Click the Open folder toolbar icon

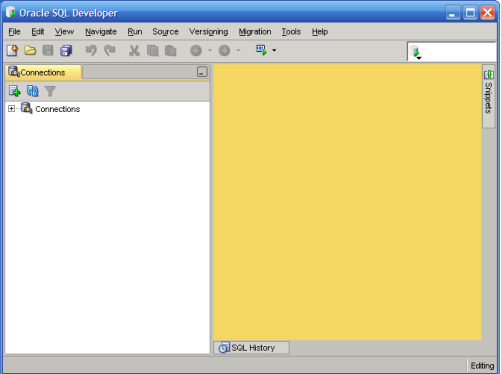tap(30, 50)
